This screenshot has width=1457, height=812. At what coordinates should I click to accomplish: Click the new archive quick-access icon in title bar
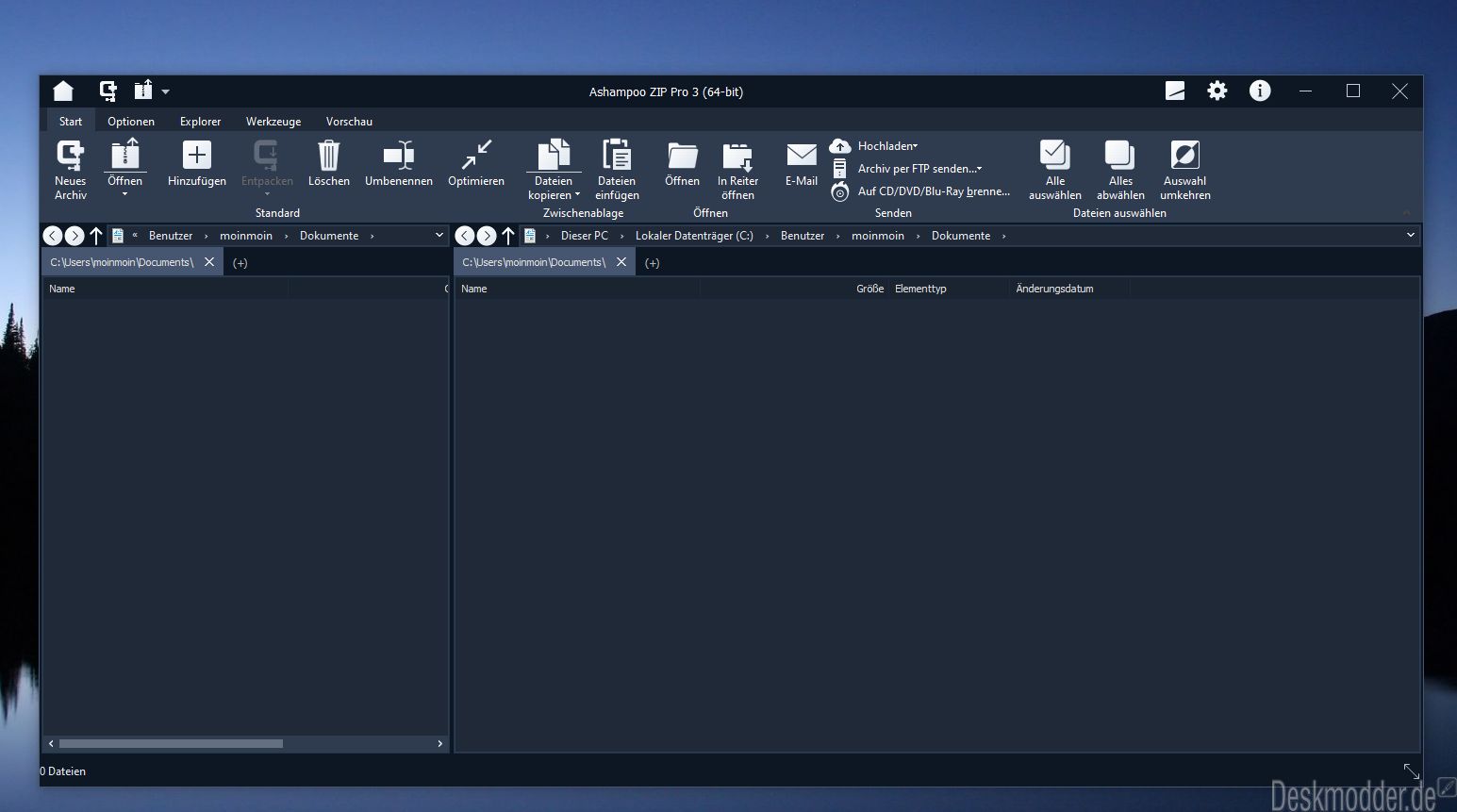coord(108,91)
